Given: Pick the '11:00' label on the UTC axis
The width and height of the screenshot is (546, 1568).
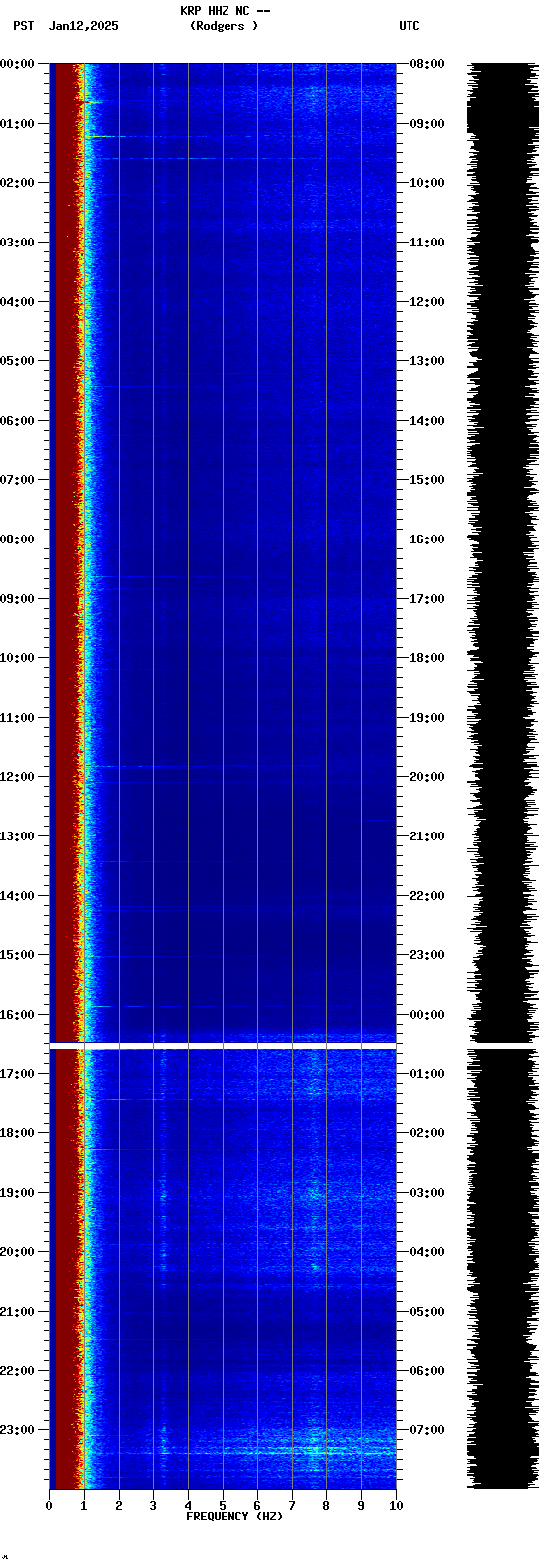Looking at the screenshot, I should click(x=427, y=243).
